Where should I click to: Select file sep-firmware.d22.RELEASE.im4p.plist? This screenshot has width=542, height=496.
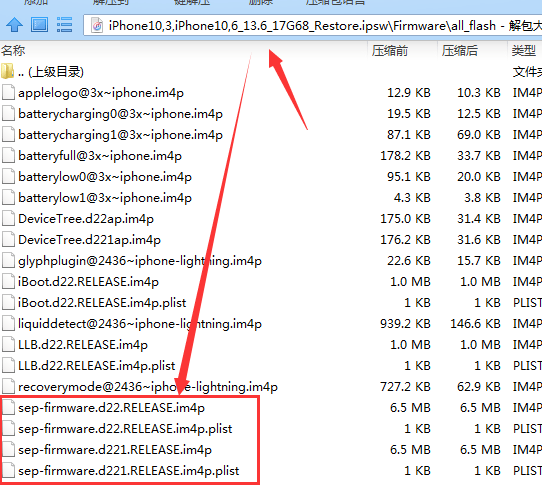(125, 429)
